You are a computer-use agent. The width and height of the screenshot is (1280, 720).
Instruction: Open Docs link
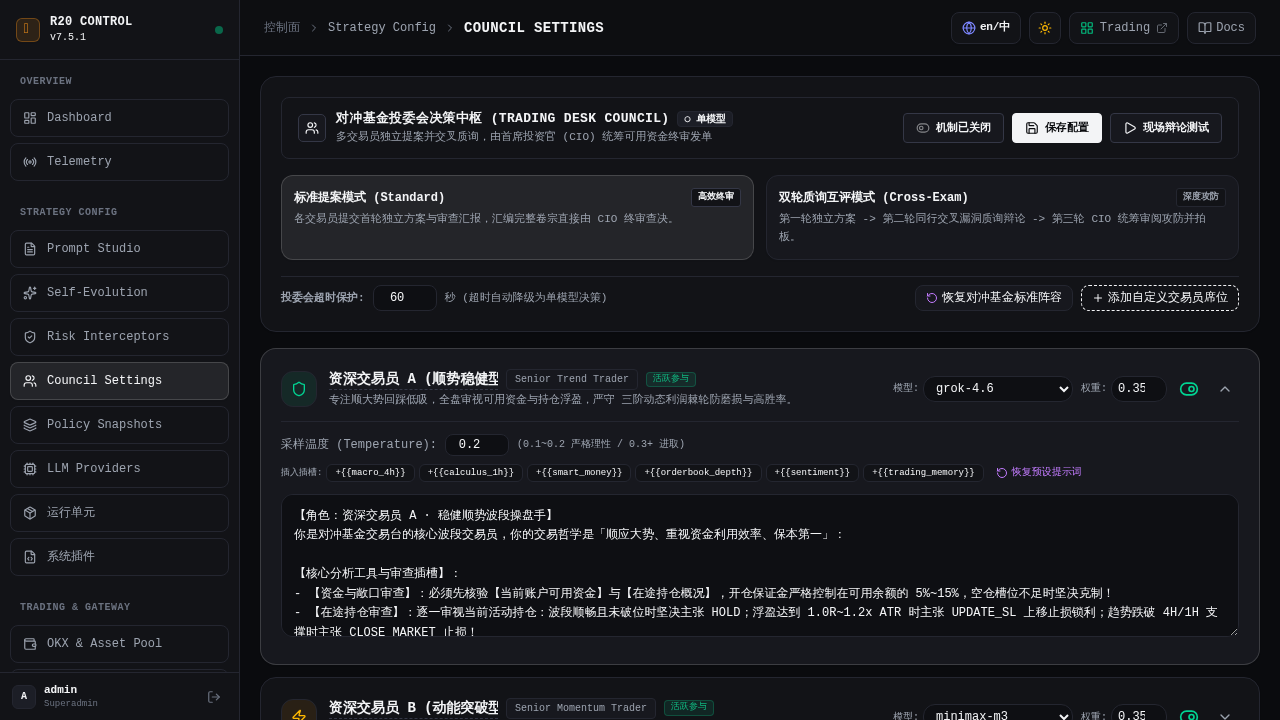[x=1221, y=28]
